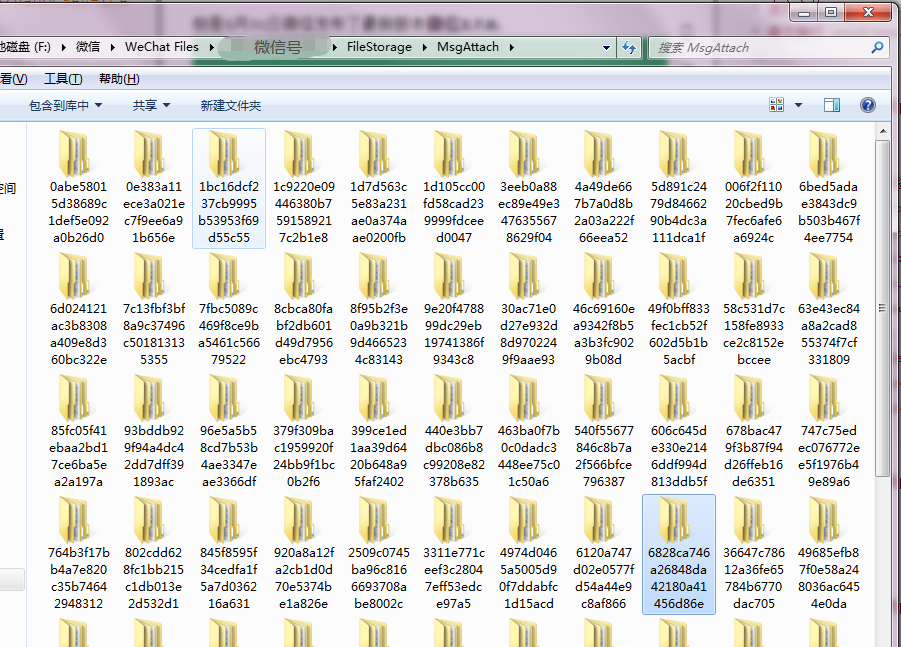
Task: Select folder 85fc05f41ebaa2bd17ce6ba5ea2a197a
Action: pyautogui.click(x=78, y=432)
